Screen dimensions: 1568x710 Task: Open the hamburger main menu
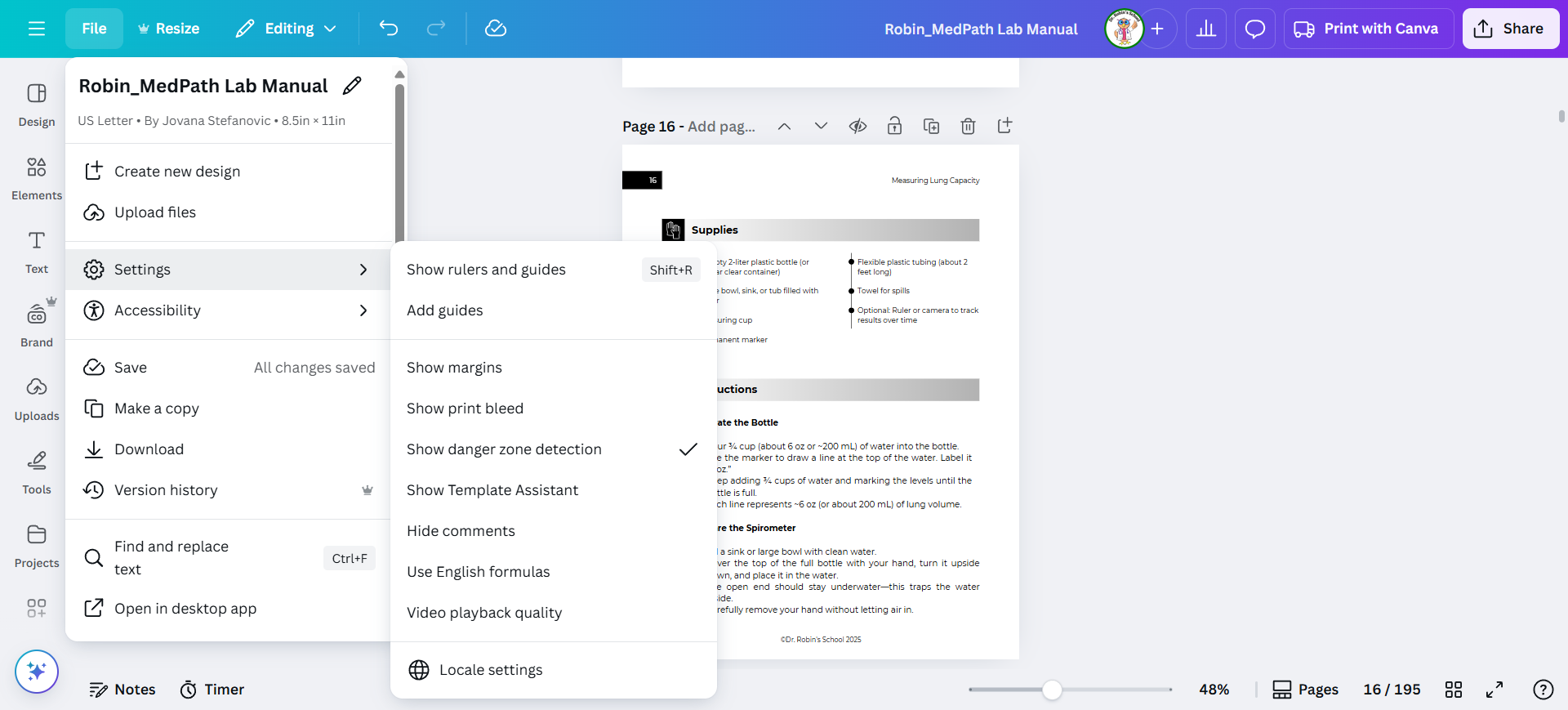[36, 29]
